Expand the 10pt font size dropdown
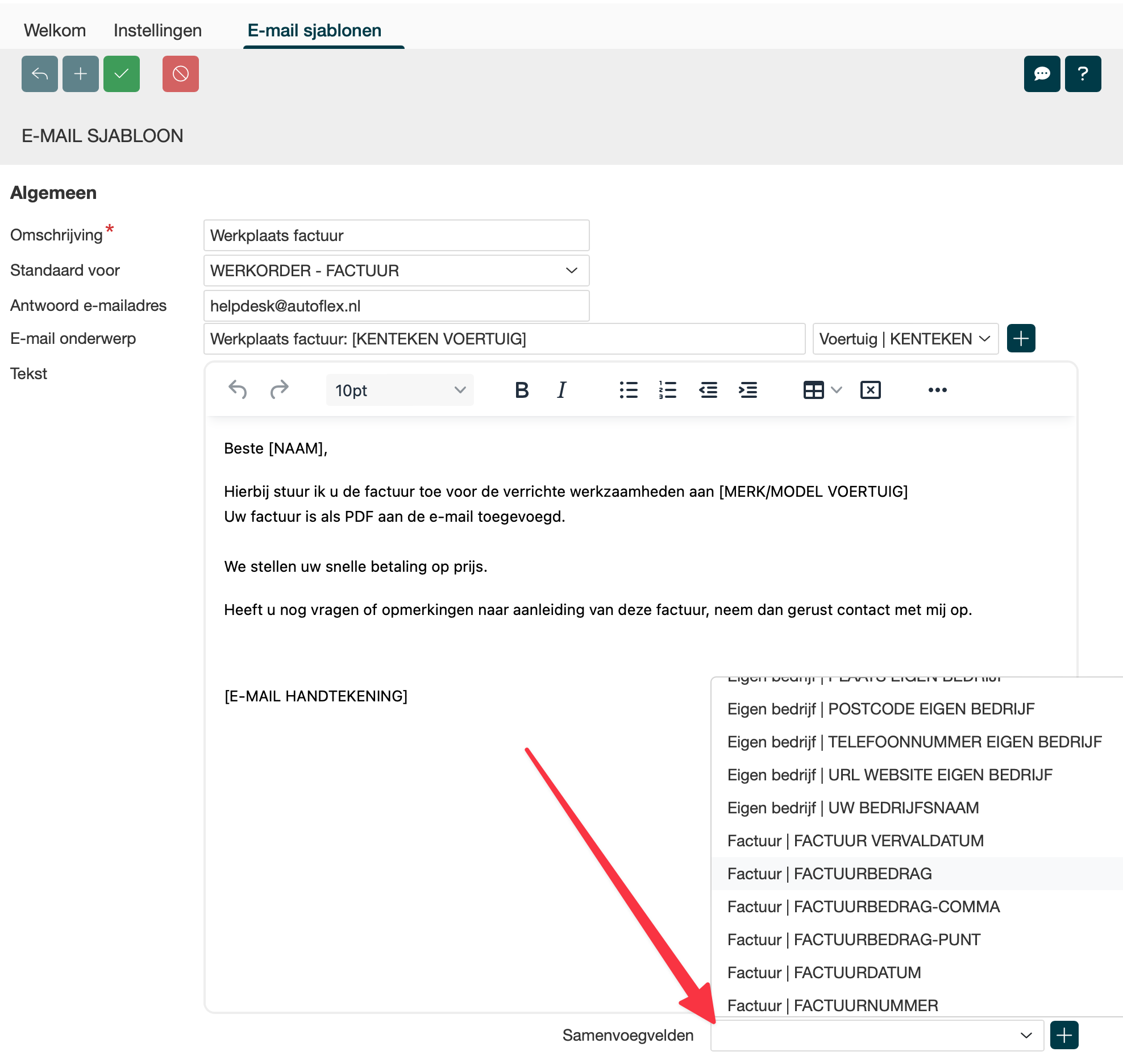The image size is (1123, 1064). click(x=400, y=390)
